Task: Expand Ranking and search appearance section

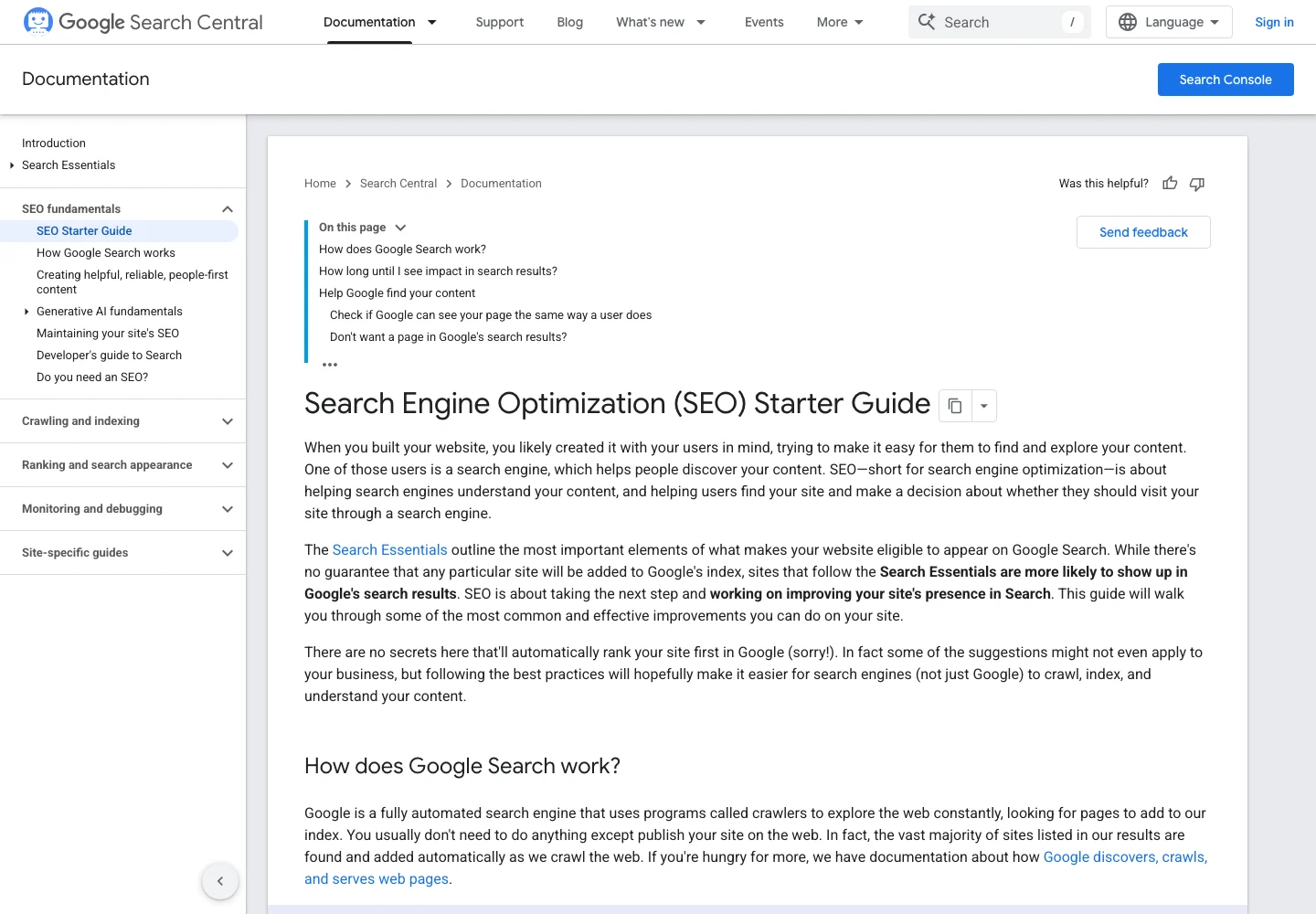Action: [x=228, y=465]
